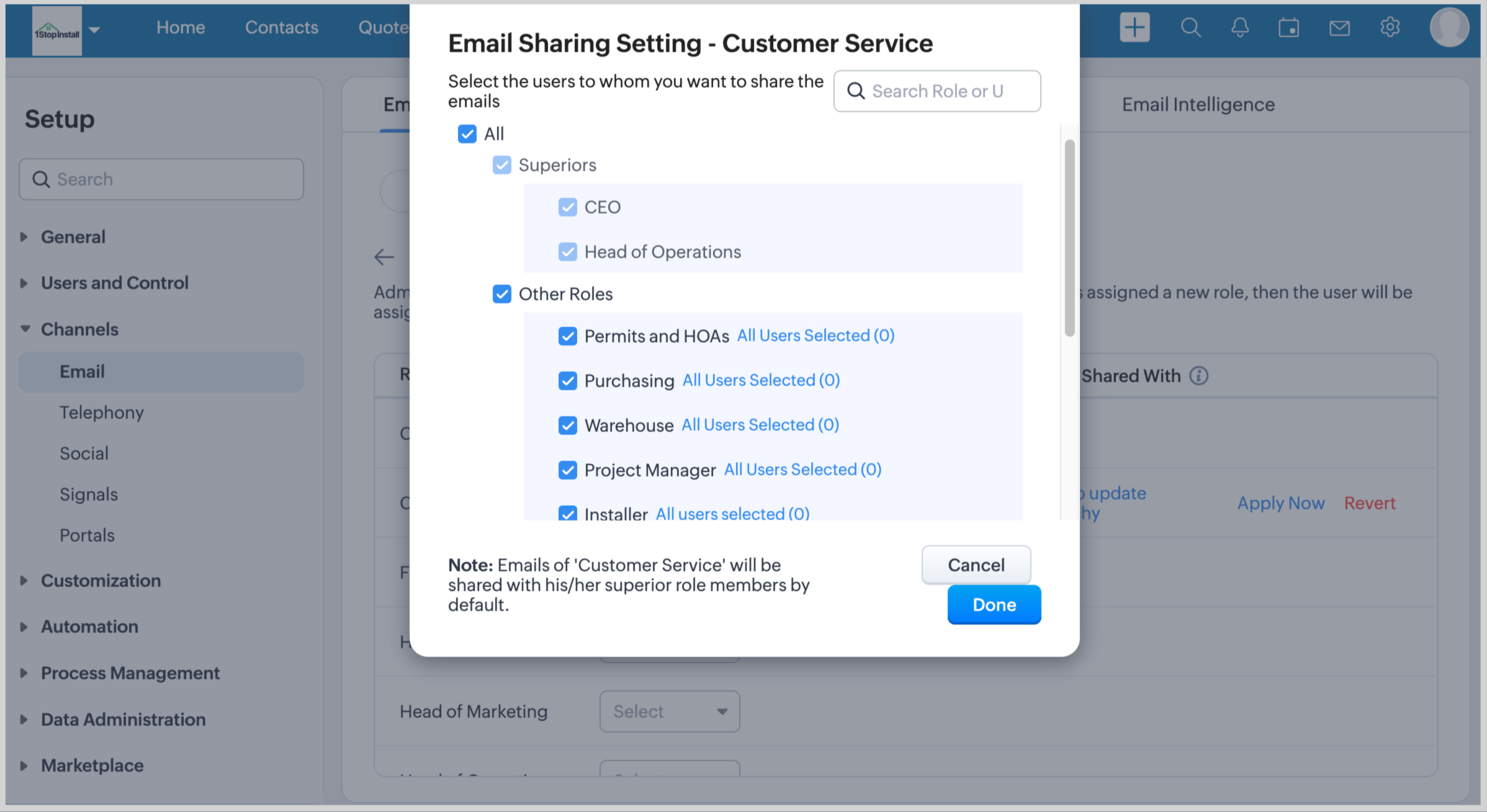Click All Users Selected link for Project Manager
The height and width of the screenshot is (812, 1487).
point(802,470)
